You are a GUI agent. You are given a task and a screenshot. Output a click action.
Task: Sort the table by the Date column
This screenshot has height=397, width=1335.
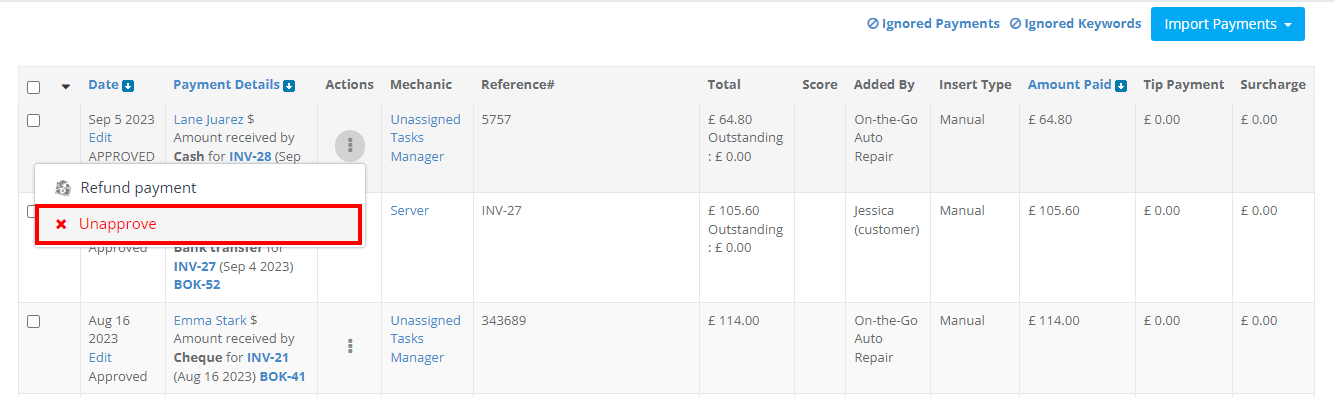pyautogui.click(x=103, y=85)
